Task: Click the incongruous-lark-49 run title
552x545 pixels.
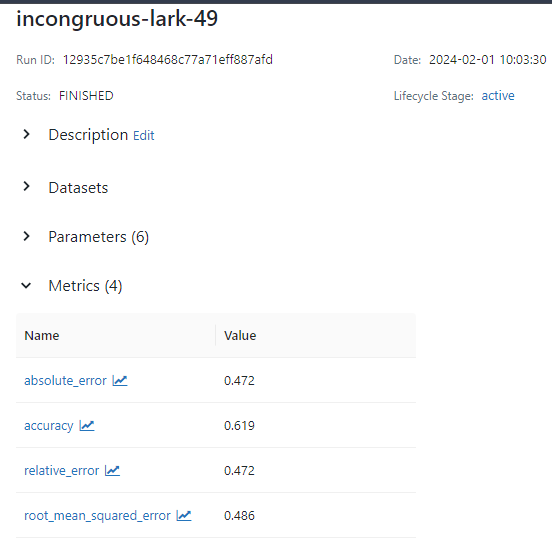Action: point(117,18)
